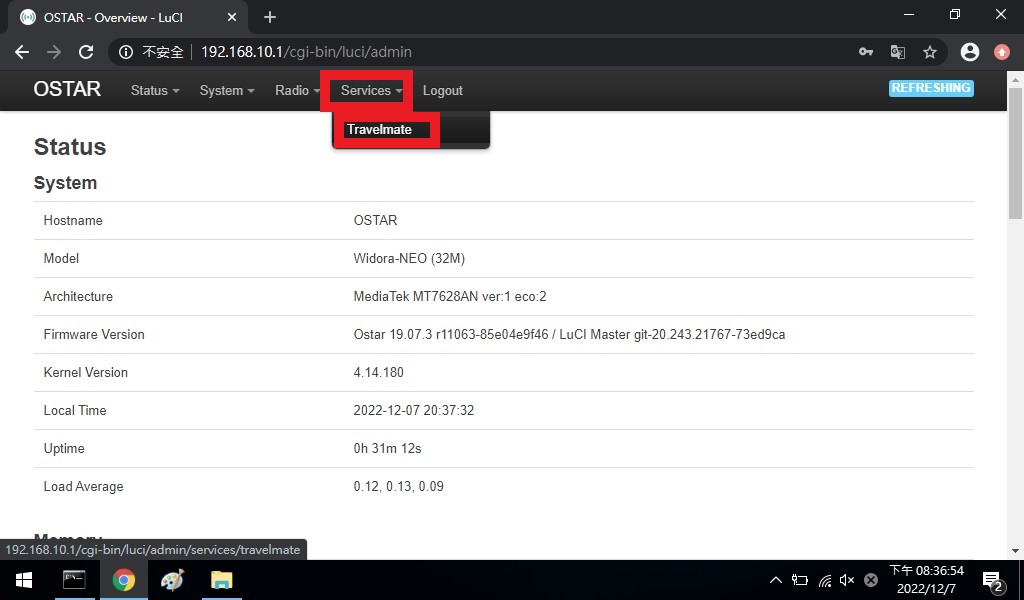Go back with the browser back arrow

click(22, 52)
